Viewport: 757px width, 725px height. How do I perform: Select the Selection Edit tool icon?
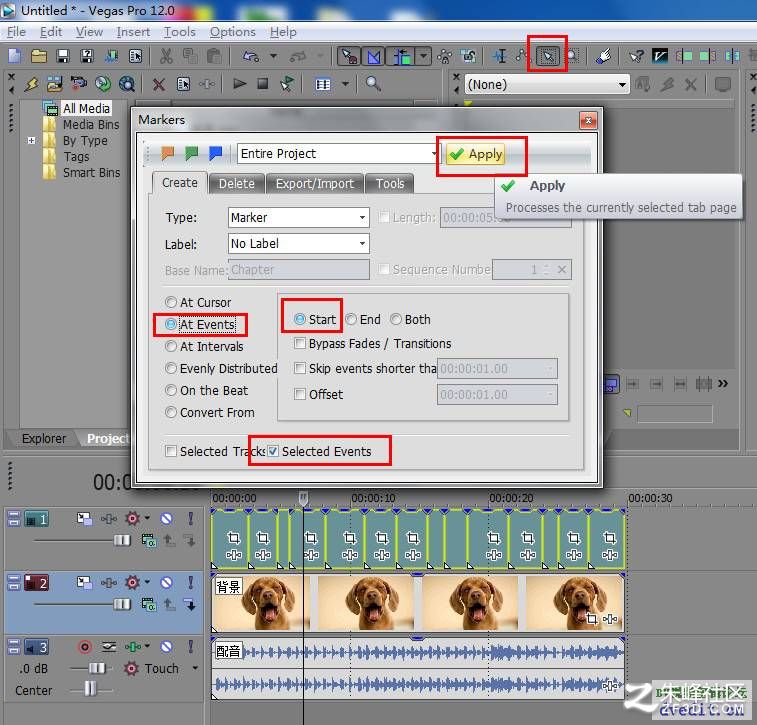pos(547,56)
